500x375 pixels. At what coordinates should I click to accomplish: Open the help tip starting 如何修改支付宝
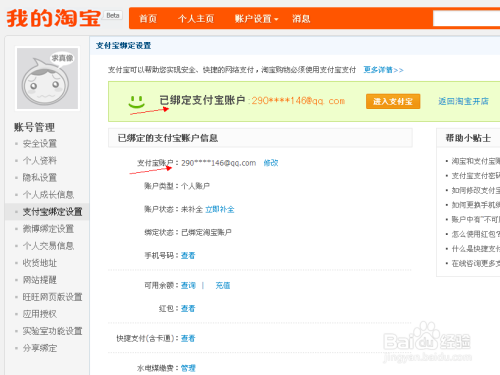476,190
